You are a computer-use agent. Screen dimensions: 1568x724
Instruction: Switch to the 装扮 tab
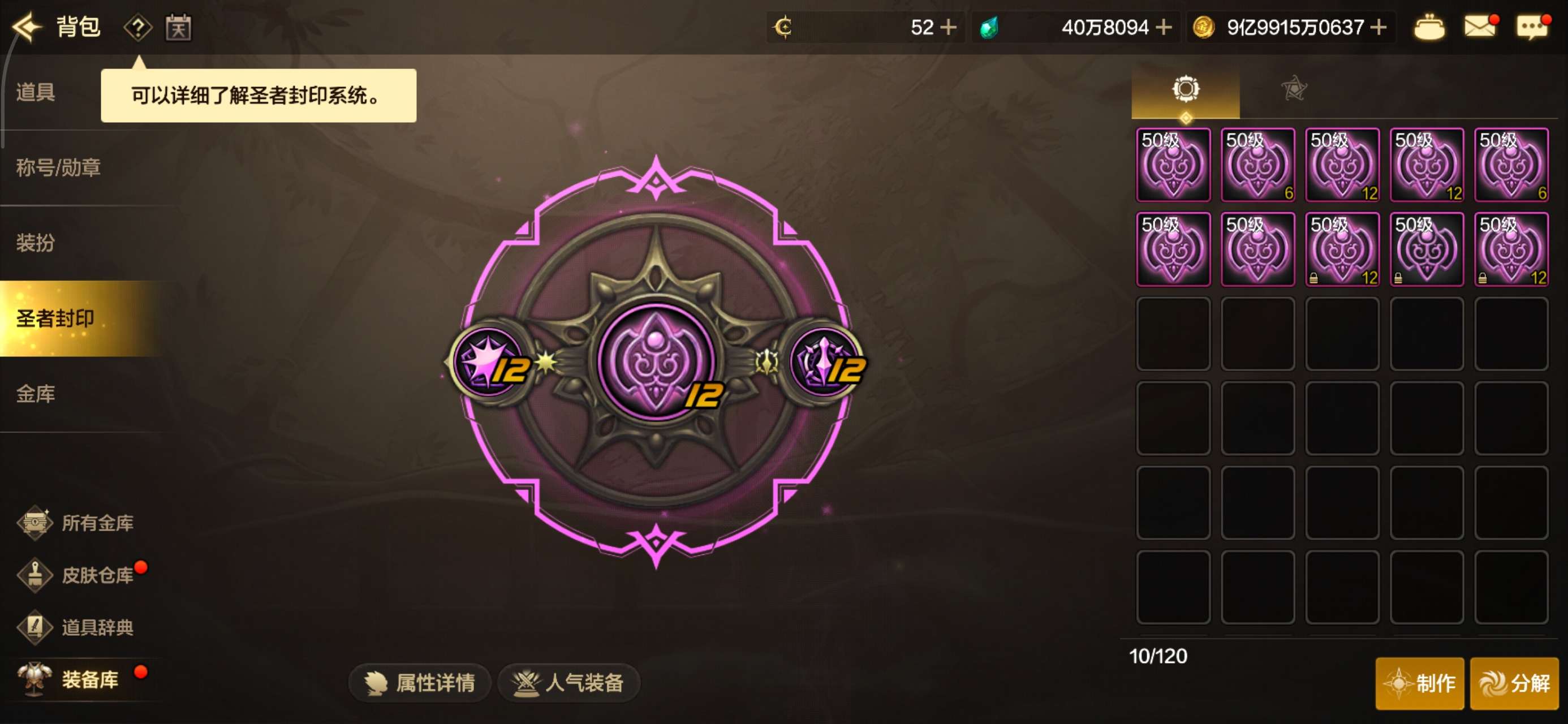tap(35, 242)
